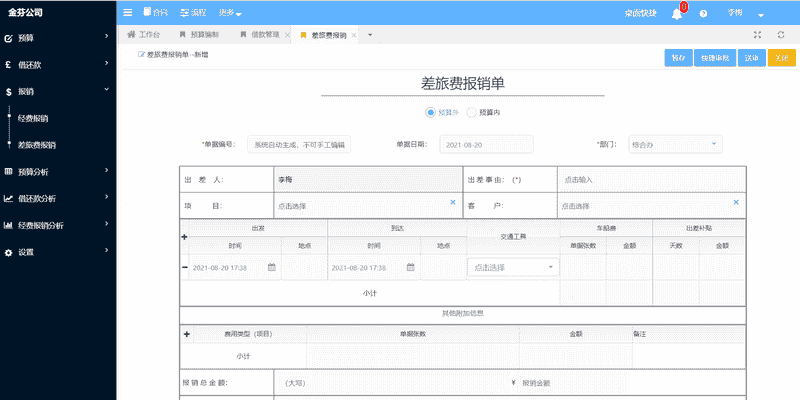Expand the 预算分析 sidebar menu
This screenshot has height=400, width=800.
click(58, 172)
